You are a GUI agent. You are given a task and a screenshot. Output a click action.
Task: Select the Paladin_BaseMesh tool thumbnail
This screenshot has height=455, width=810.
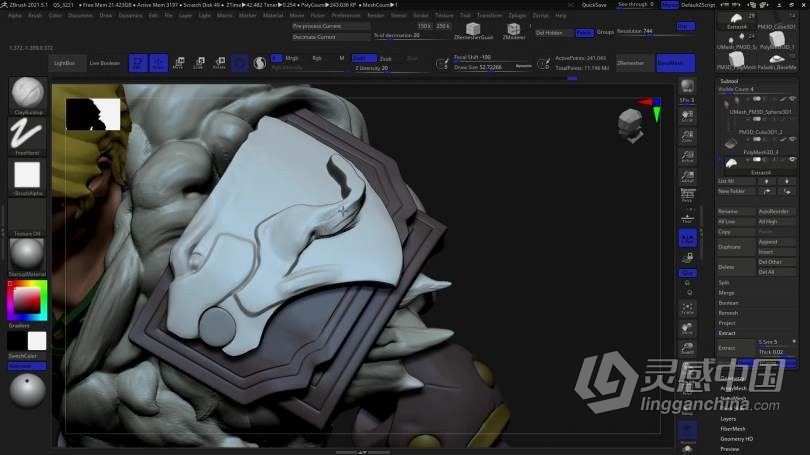pos(776,61)
